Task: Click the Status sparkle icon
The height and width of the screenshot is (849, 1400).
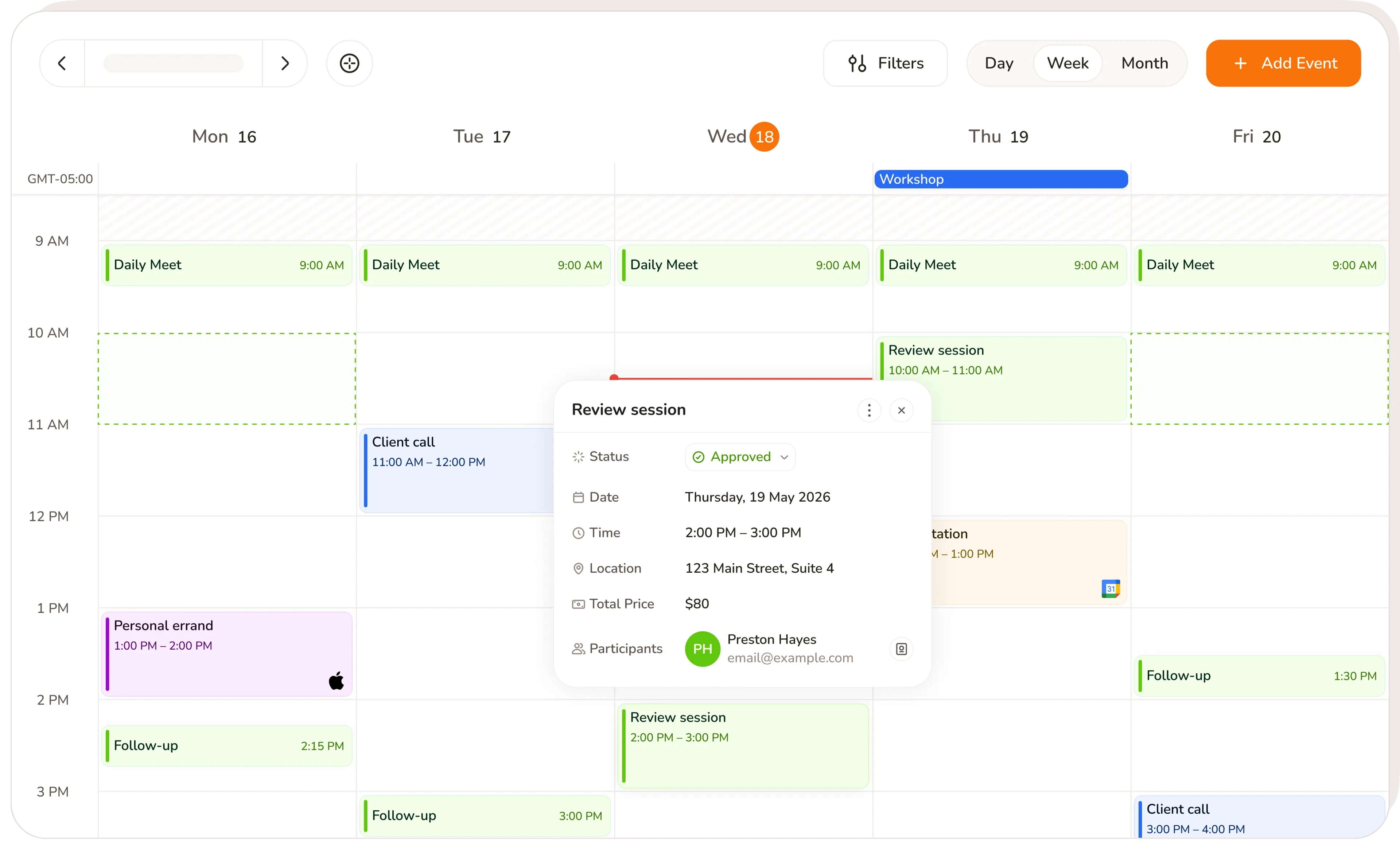Action: click(x=578, y=457)
